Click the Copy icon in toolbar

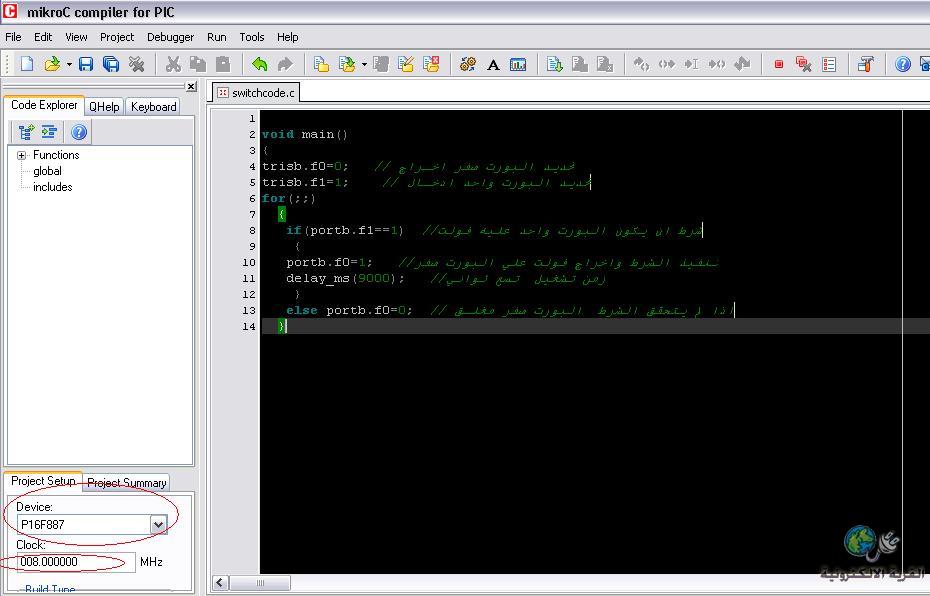pyautogui.click(x=198, y=63)
